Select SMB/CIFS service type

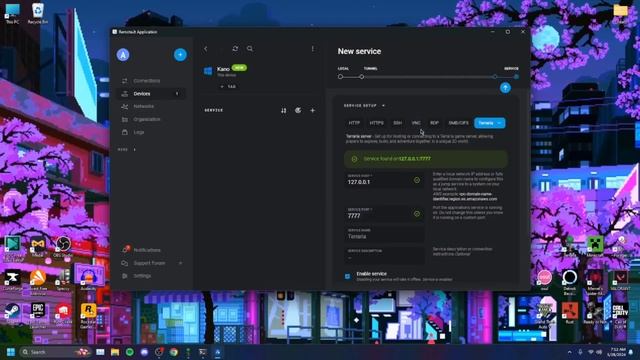(458, 123)
